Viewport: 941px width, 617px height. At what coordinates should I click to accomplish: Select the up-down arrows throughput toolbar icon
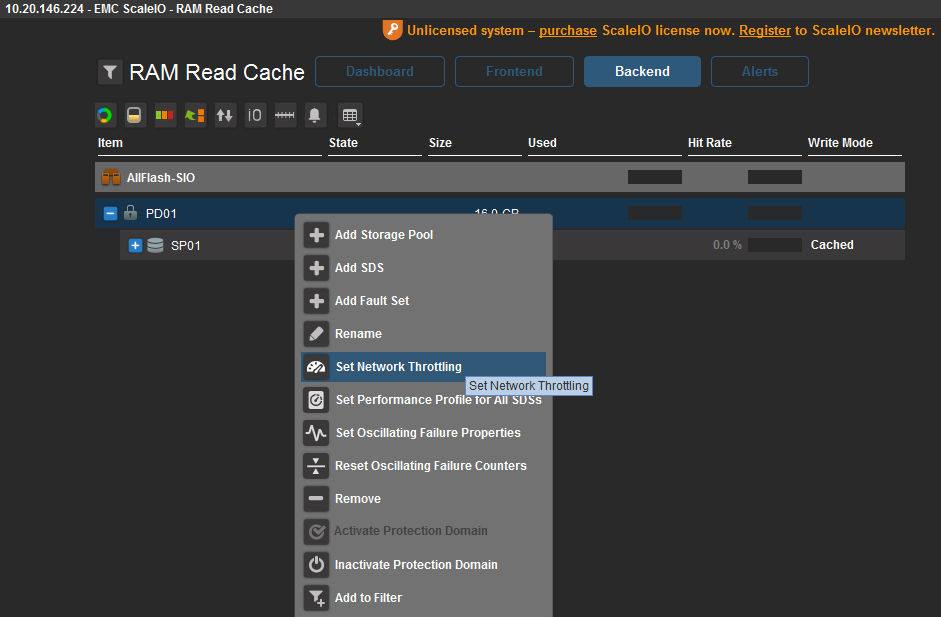(x=224, y=115)
